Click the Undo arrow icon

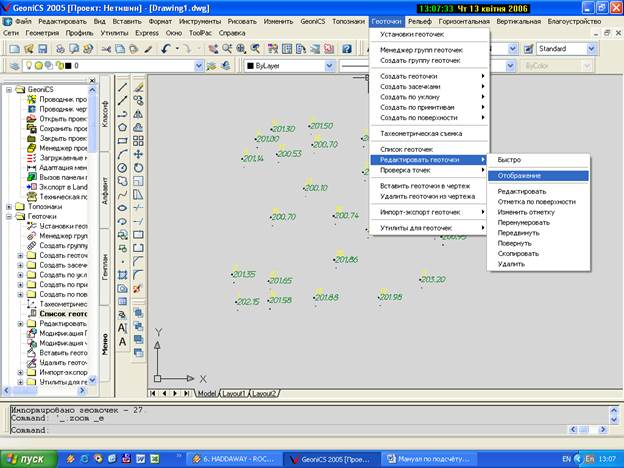click(166, 49)
